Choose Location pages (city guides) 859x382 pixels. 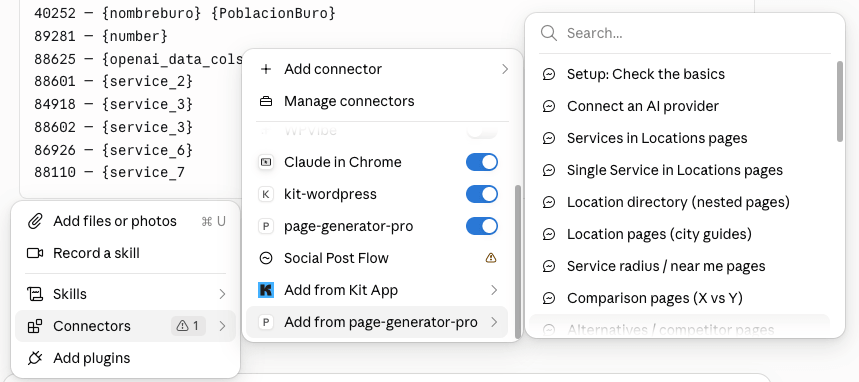pyautogui.click(x=679, y=234)
